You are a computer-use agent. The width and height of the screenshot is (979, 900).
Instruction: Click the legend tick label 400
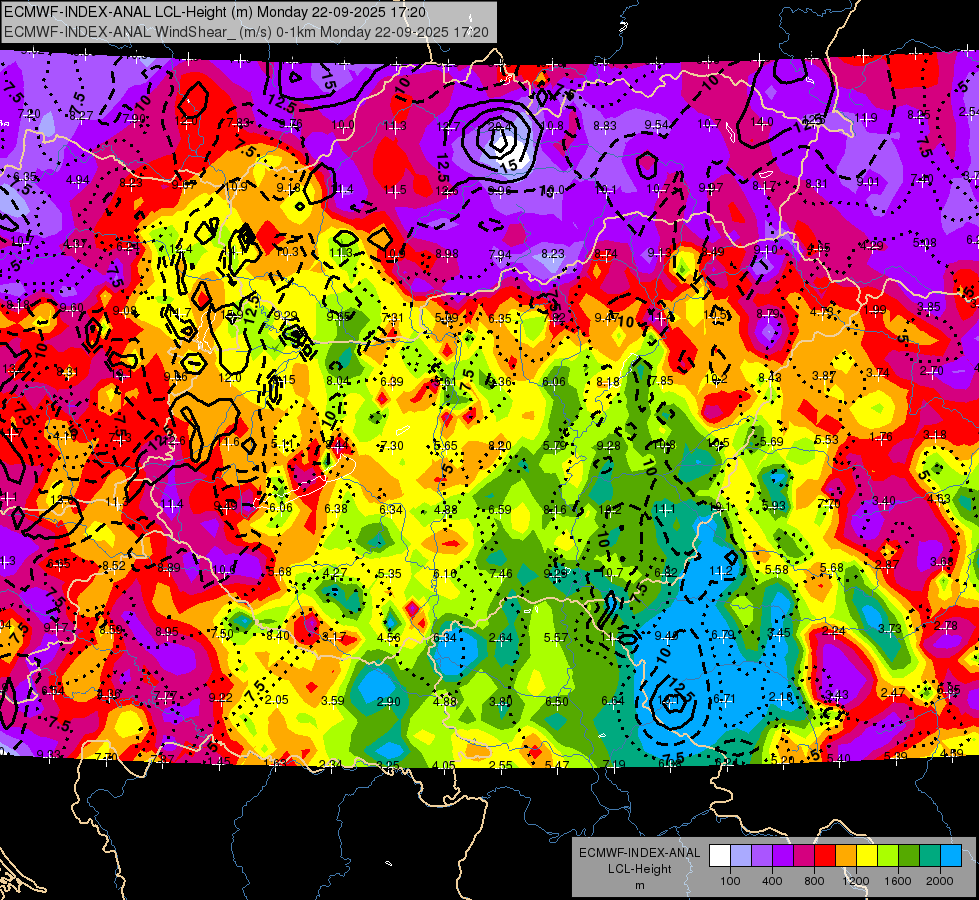click(x=772, y=881)
